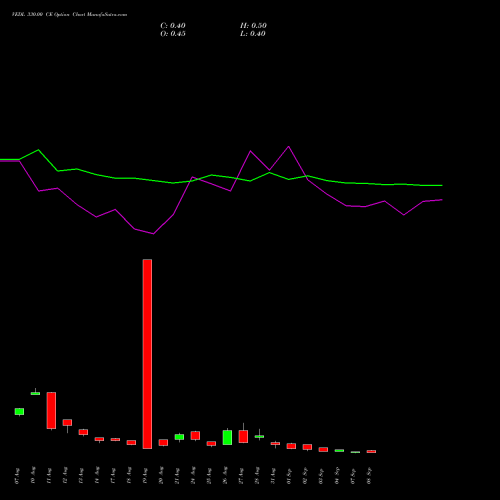Viewport: 500px width, 500px height.
Task: Select the last red candle for 08 Sep
Action: point(371,451)
